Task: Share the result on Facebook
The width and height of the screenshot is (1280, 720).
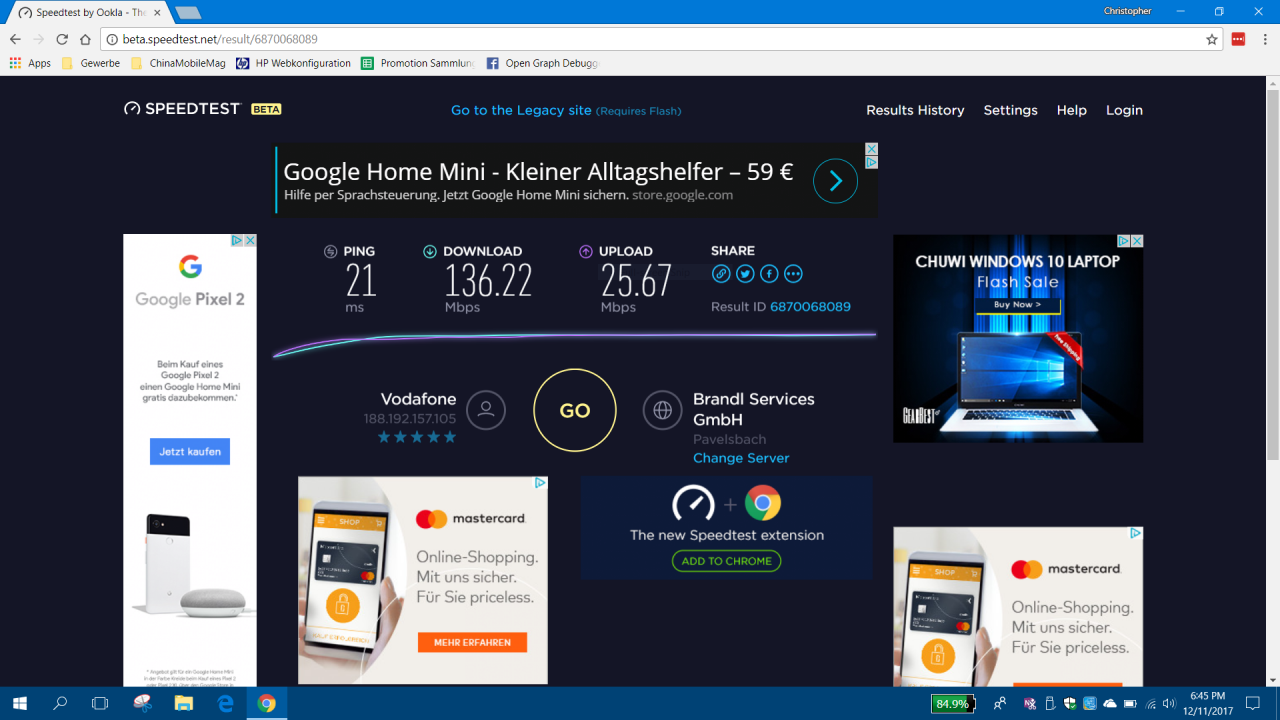Action: coord(769,273)
